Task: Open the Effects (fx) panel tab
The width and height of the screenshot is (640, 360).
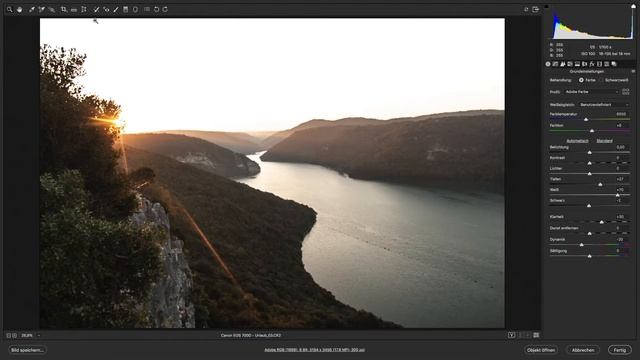Action: click(592, 64)
